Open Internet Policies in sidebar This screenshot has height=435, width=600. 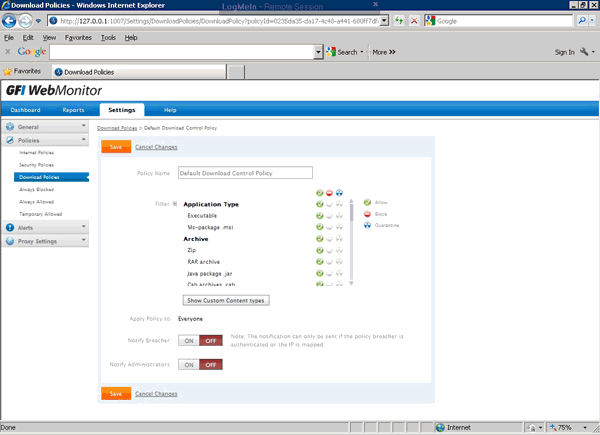coord(36,152)
